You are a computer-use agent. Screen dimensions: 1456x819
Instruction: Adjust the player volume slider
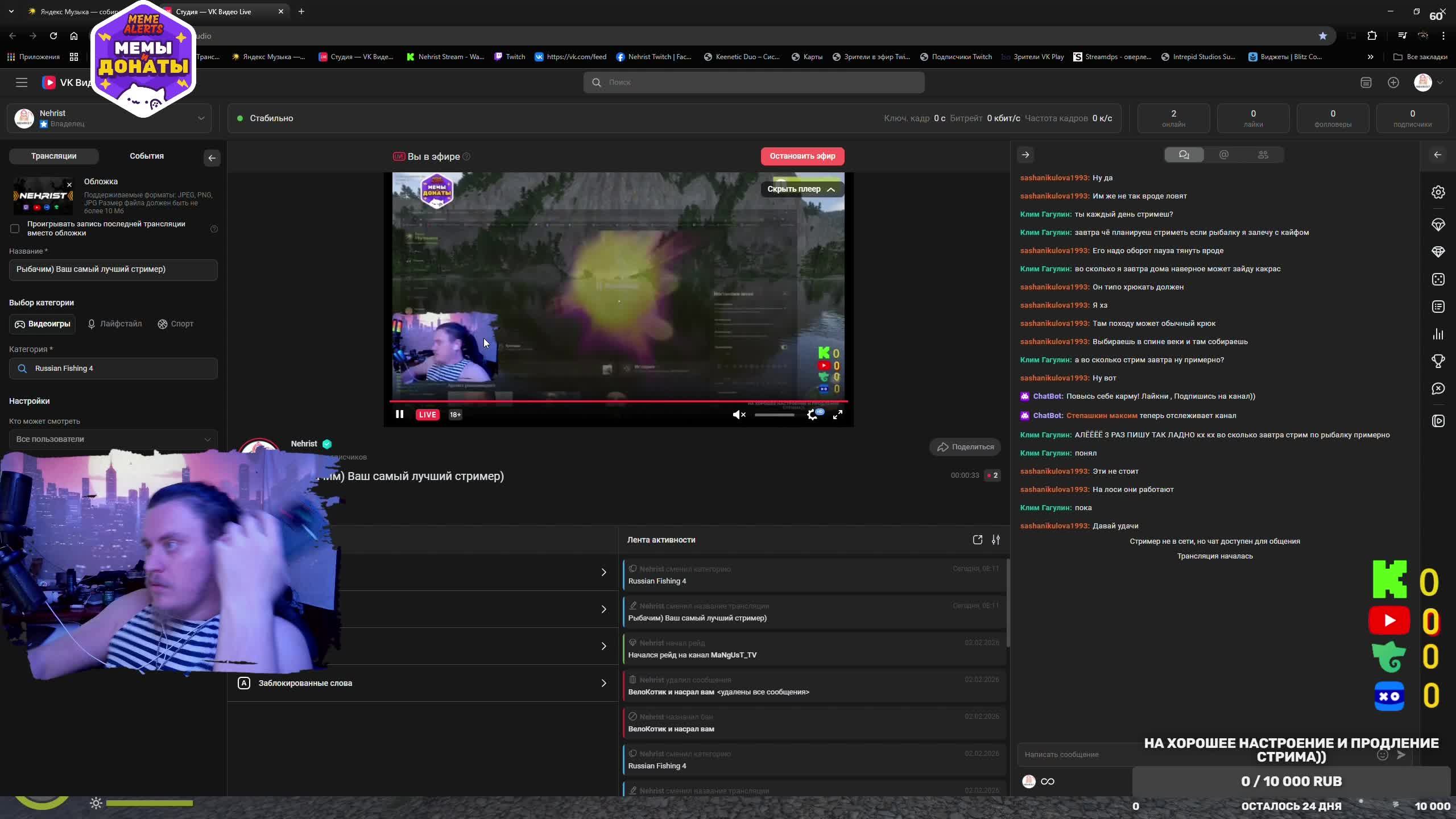click(775, 415)
